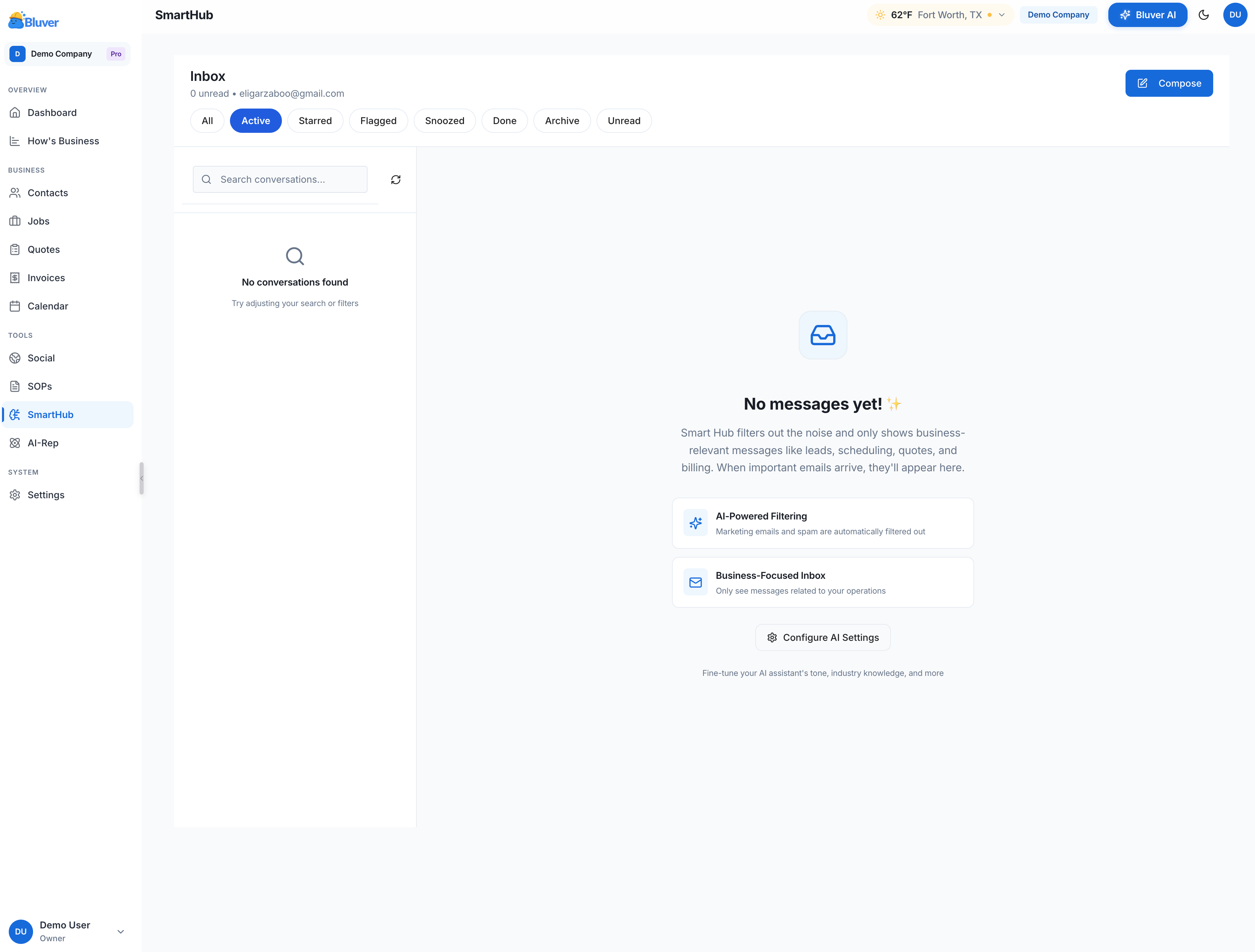Open the Demo Company Pro workspace switcher
1255x952 pixels.
67,54
